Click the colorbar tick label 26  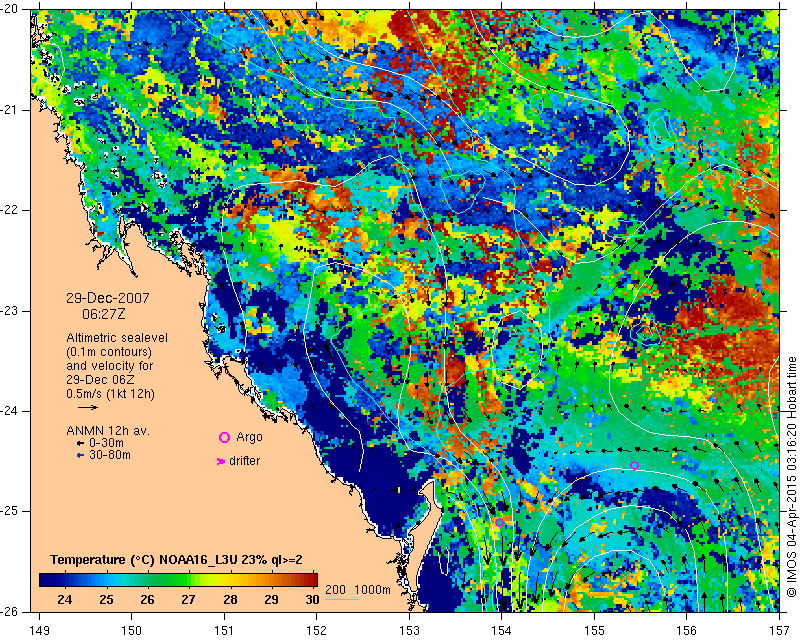point(147,599)
